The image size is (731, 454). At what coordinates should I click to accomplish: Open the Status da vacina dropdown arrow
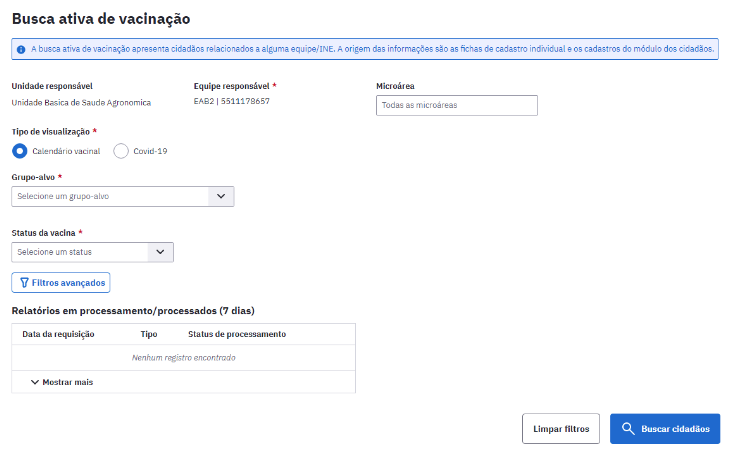click(162, 252)
